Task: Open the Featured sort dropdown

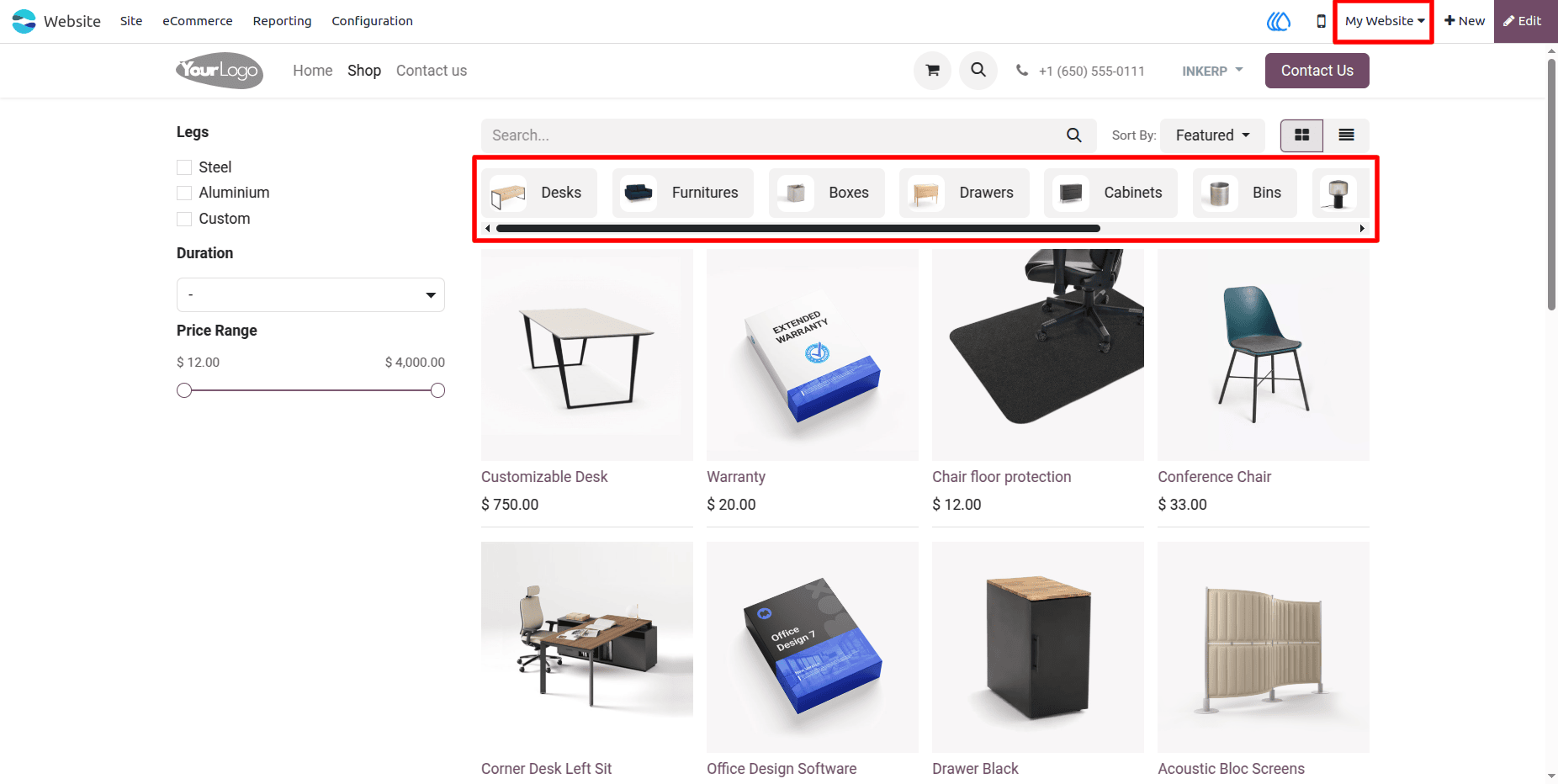Action: click(1212, 135)
